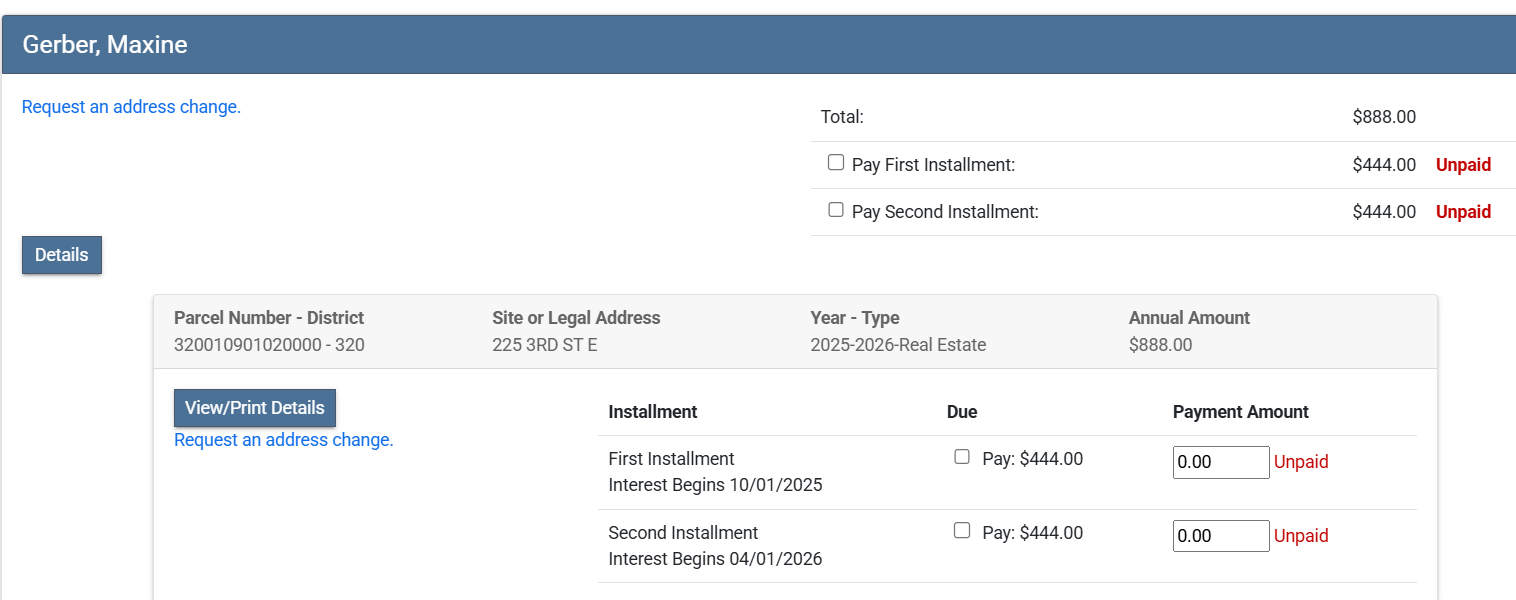Screen dimensions: 1516x600
Task: Click the address change link under View/Print Details
Action: (284, 440)
